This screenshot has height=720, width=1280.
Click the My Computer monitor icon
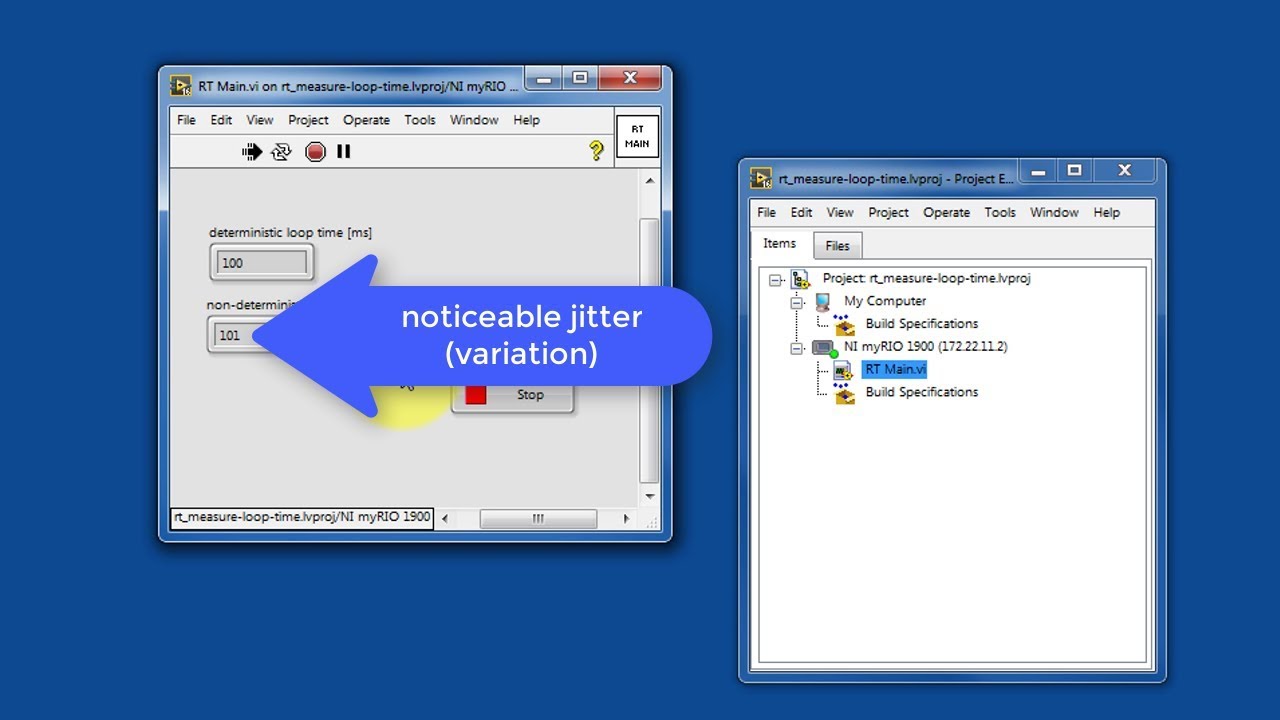tap(823, 301)
